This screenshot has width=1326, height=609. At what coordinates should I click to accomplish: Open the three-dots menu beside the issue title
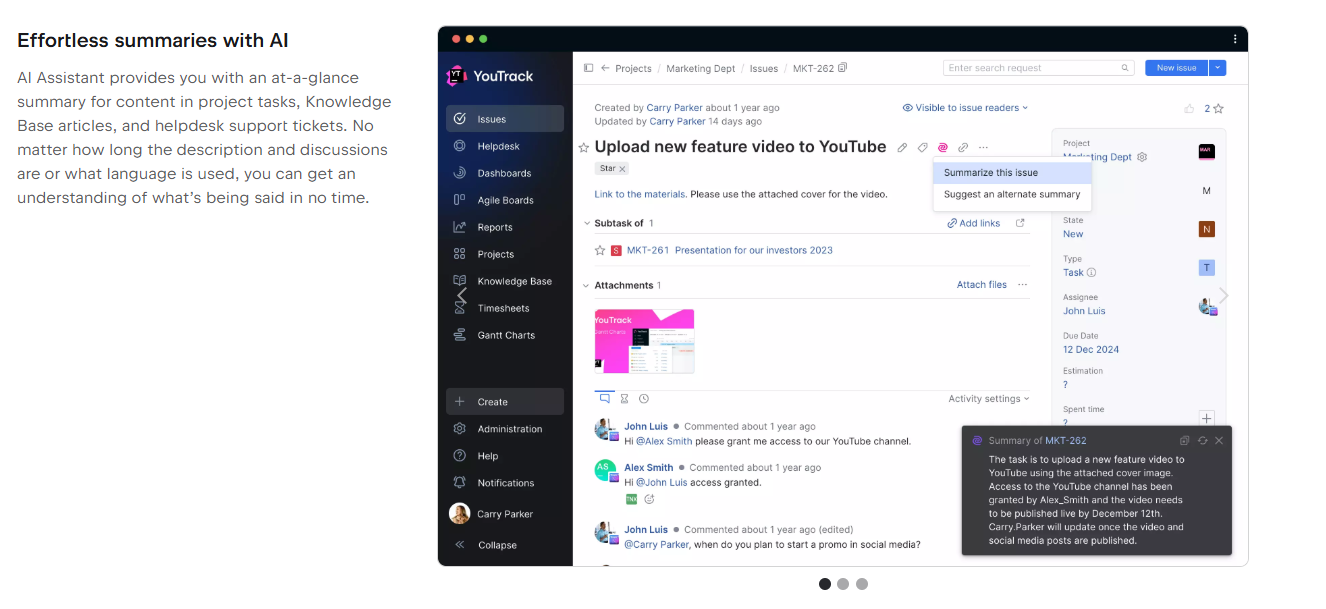click(983, 148)
